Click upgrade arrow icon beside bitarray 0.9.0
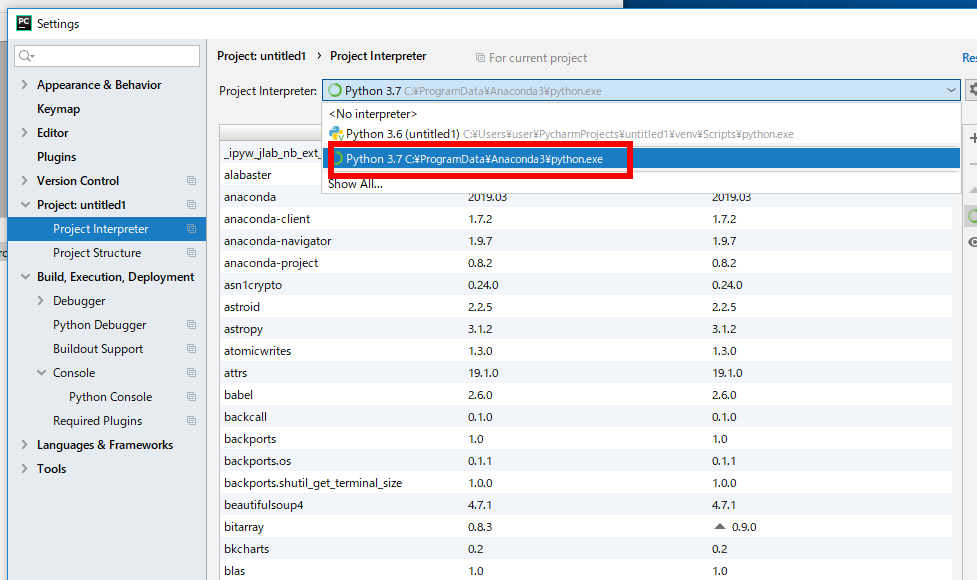The height and width of the screenshot is (580, 977). (x=720, y=526)
